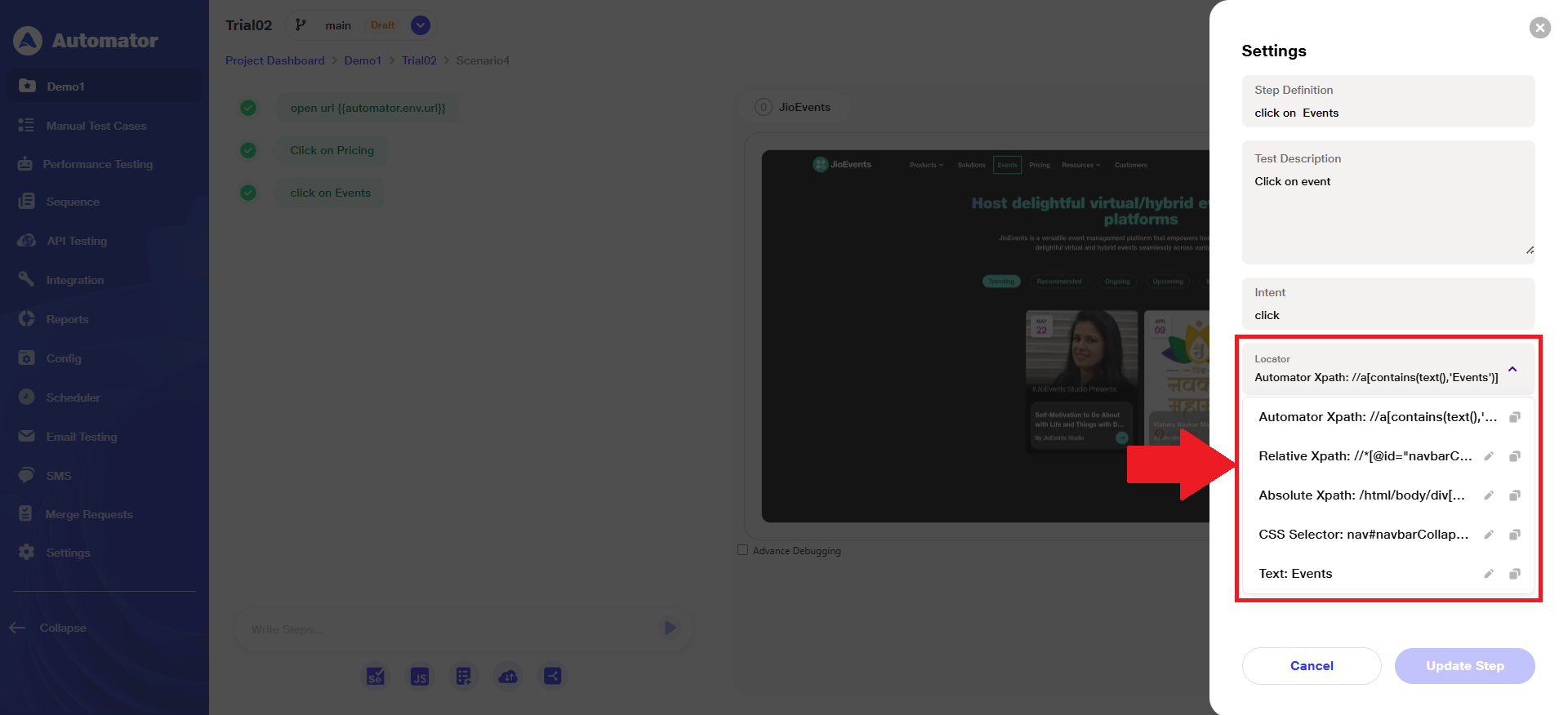
Task: Copy the Automator Xpath locator
Action: 1514,417
